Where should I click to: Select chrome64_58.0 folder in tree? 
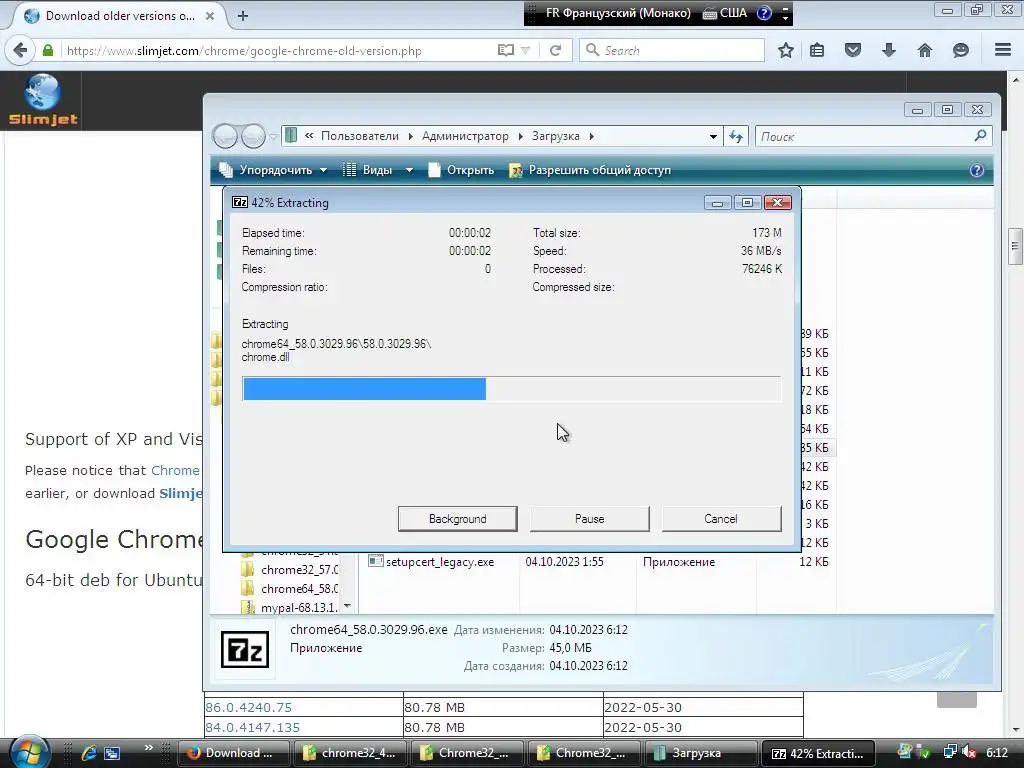coord(290,588)
